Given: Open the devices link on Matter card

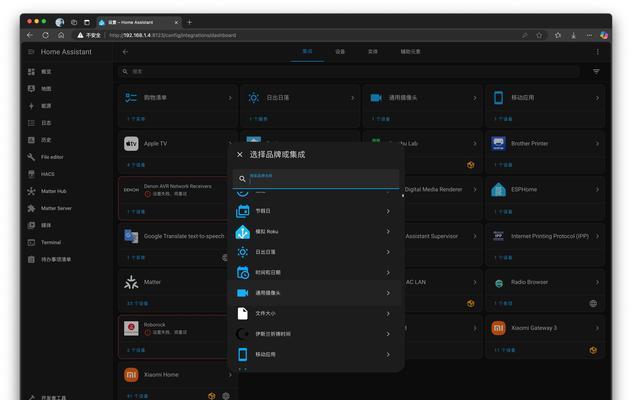Looking at the screenshot, I should click(137, 304).
